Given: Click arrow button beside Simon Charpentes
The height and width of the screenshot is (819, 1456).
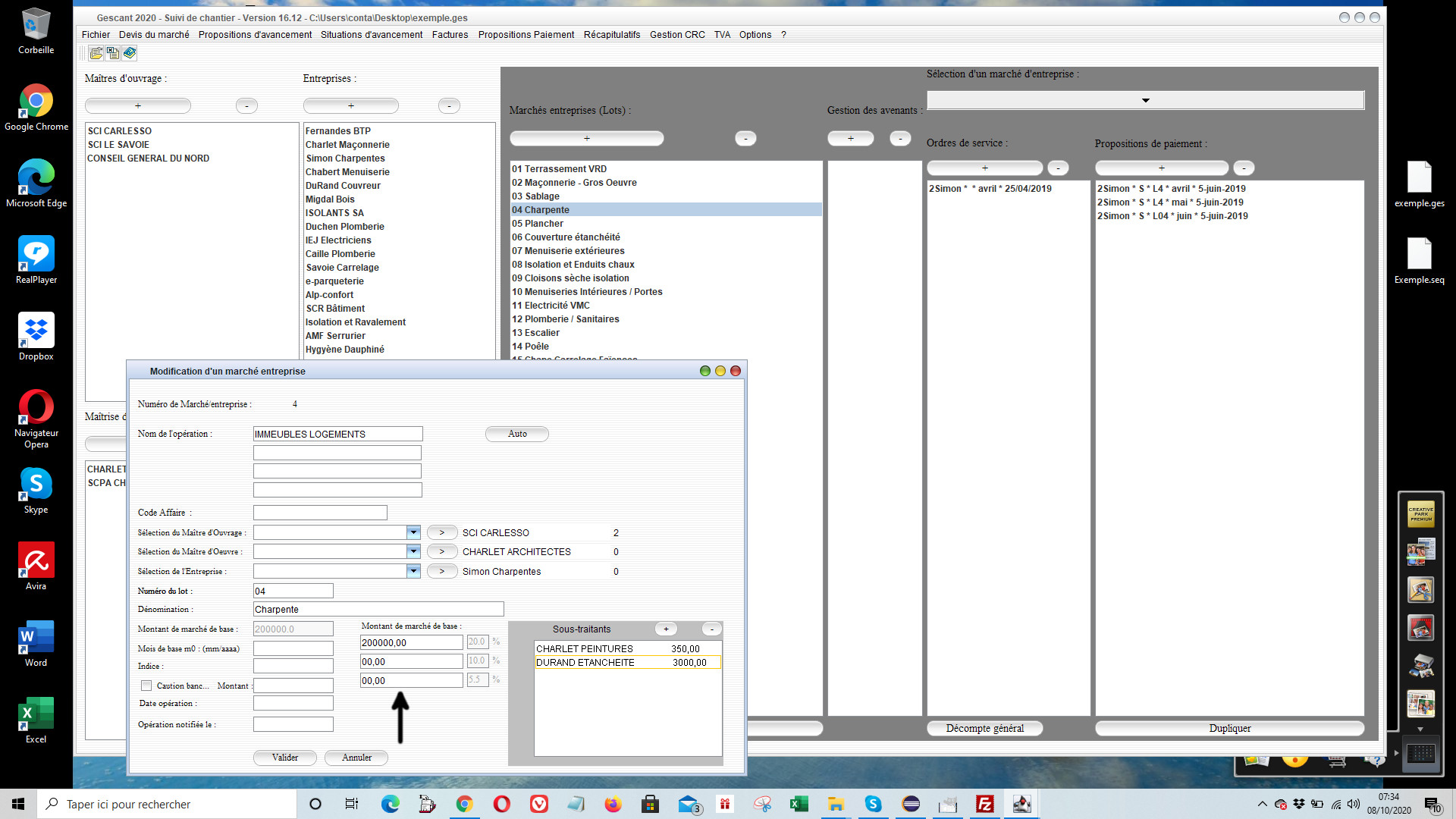Looking at the screenshot, I should click(442, 572).
